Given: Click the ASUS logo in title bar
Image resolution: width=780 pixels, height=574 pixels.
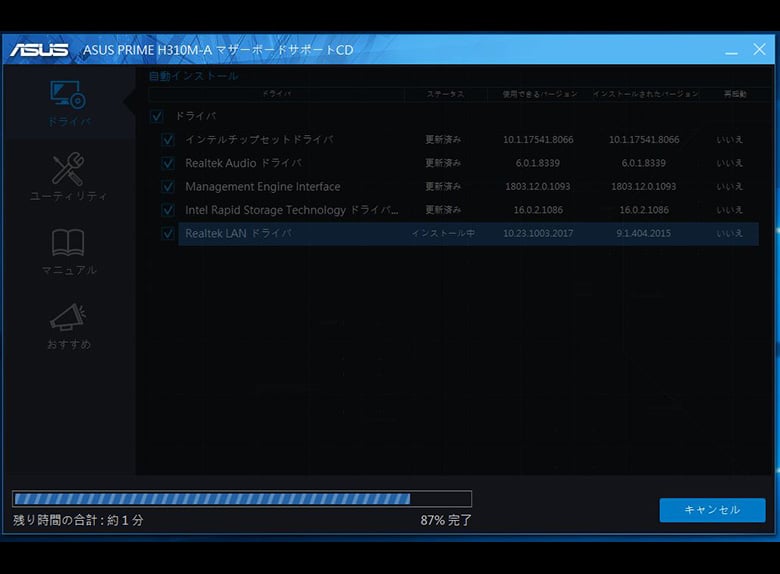Looking at the screenshot, I should click(39, 50).
